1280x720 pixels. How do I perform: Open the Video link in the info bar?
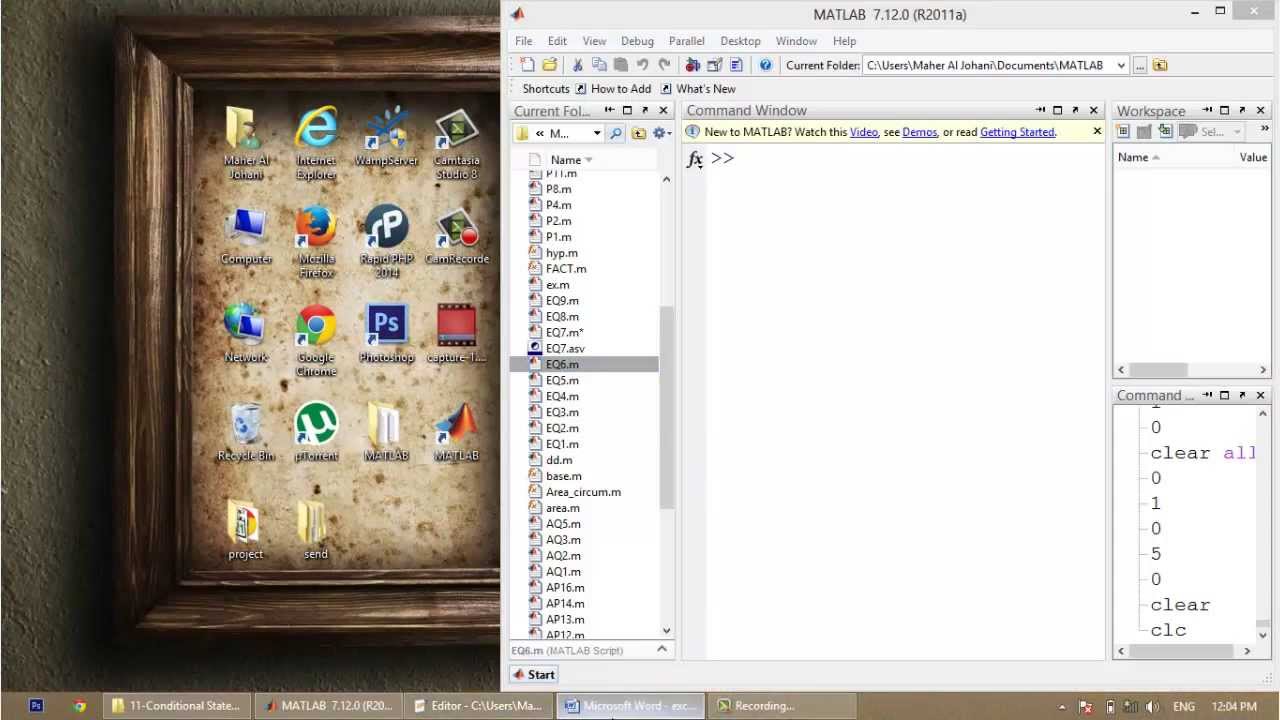tap(864, 132)
